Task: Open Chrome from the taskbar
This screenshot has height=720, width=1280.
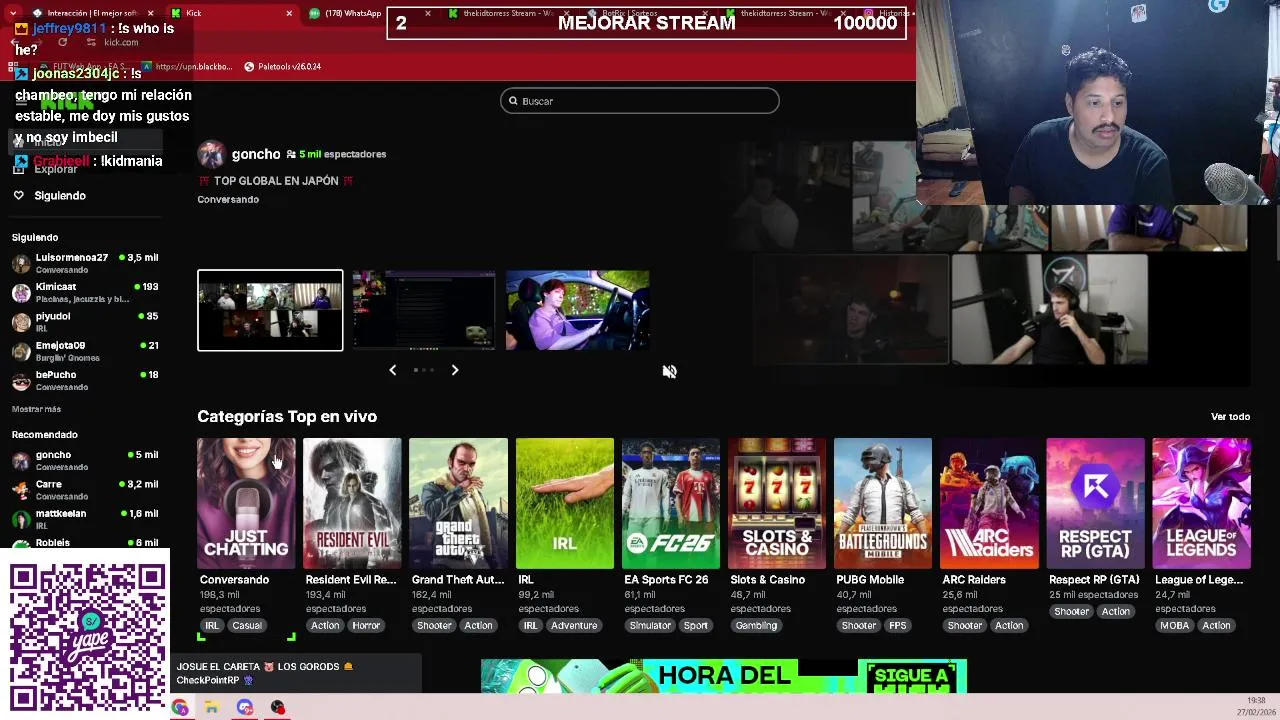Action: coord(179,708)
